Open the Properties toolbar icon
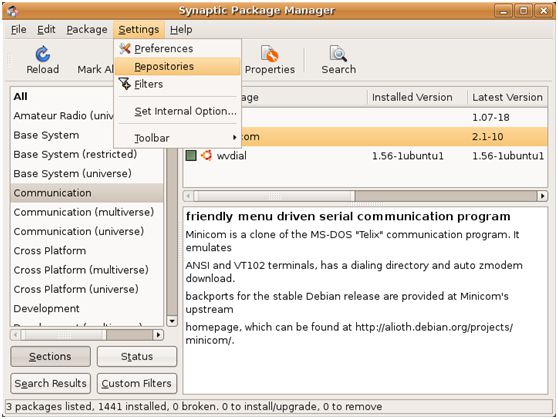The height and width of the screenshot is (419, 558). [x=269, y=54]
